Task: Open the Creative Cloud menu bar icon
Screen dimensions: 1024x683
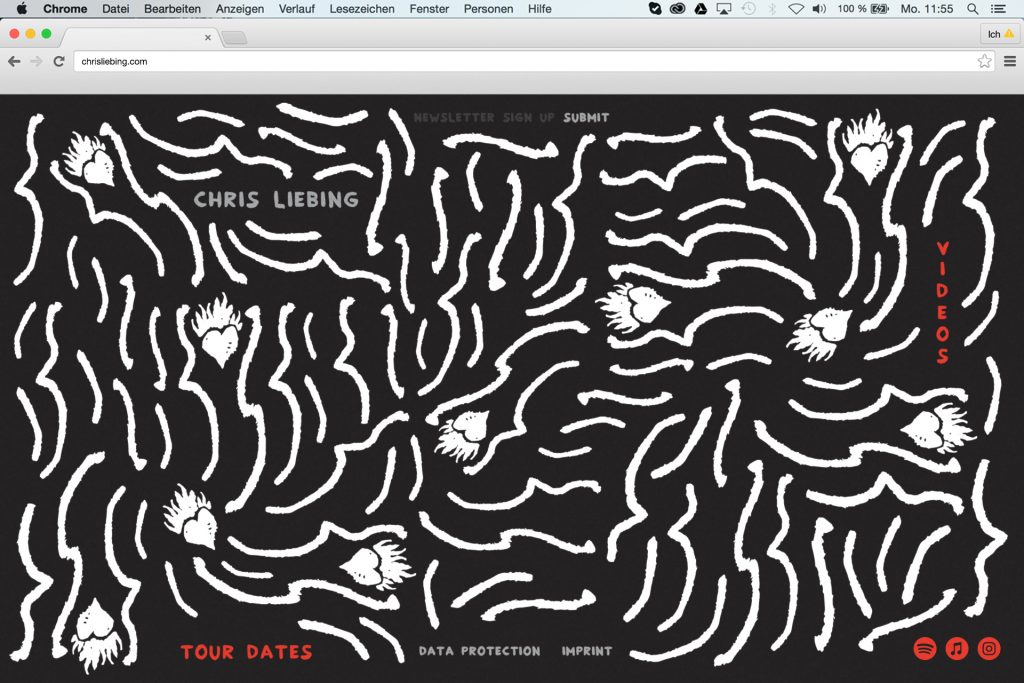Action: pyautogui.click(x=677, y=9)
